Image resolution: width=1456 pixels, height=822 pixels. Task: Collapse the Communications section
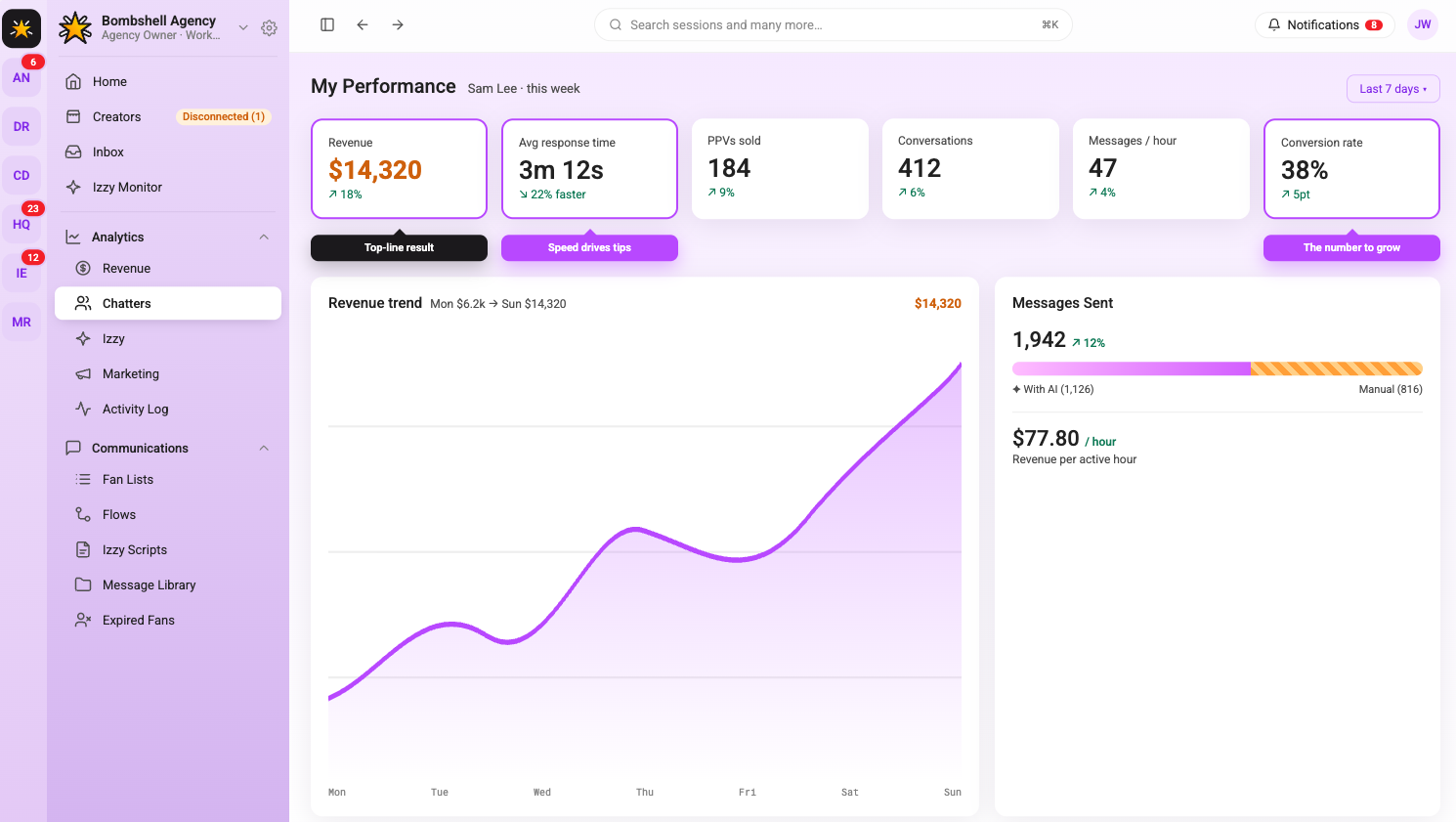264,448
